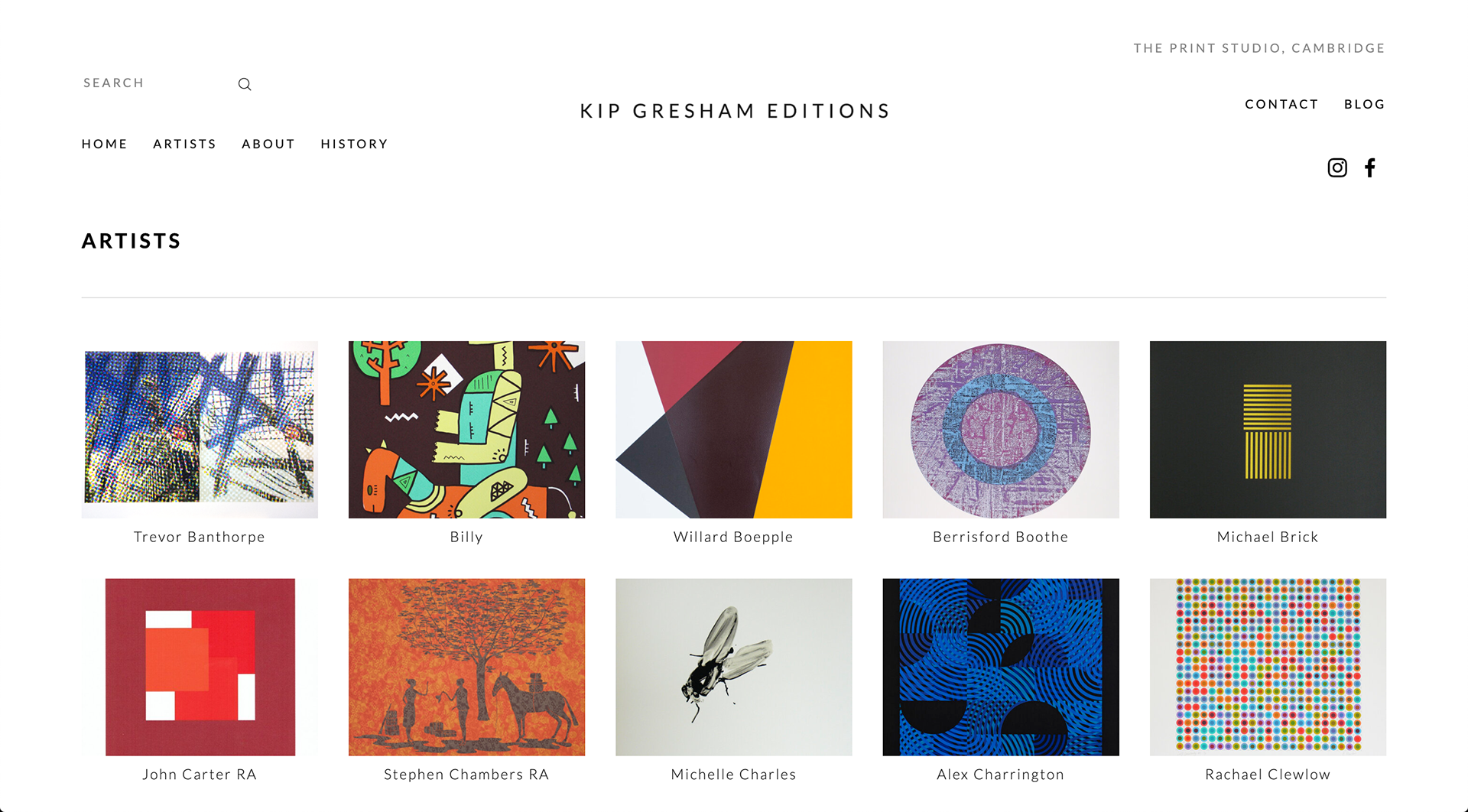Open Michelle Charles's fly artwork thumbnail
This screenshot has height=812, width=1468.
coord(733,667)
